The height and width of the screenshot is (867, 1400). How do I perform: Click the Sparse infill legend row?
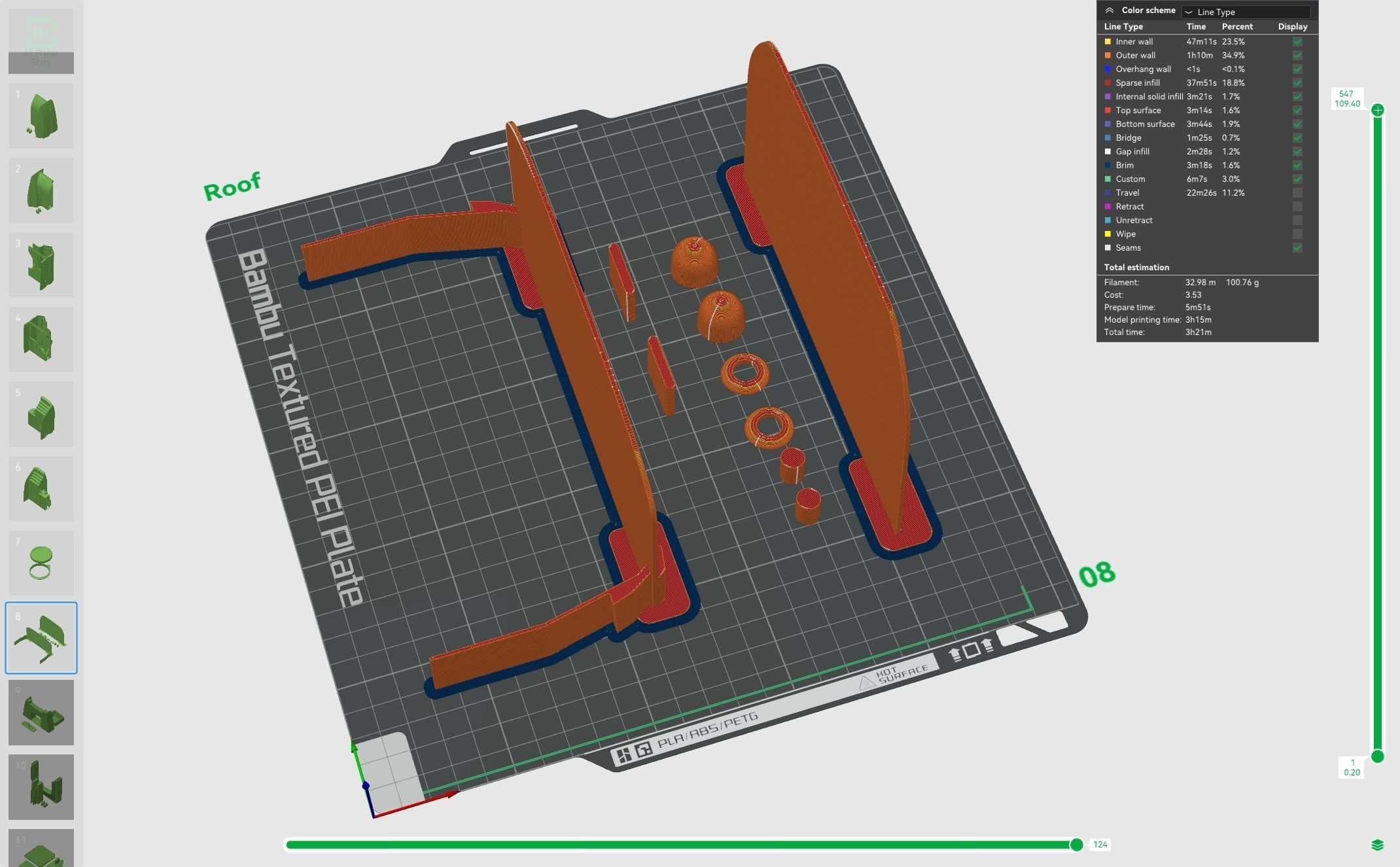(x=1138, y=83)
